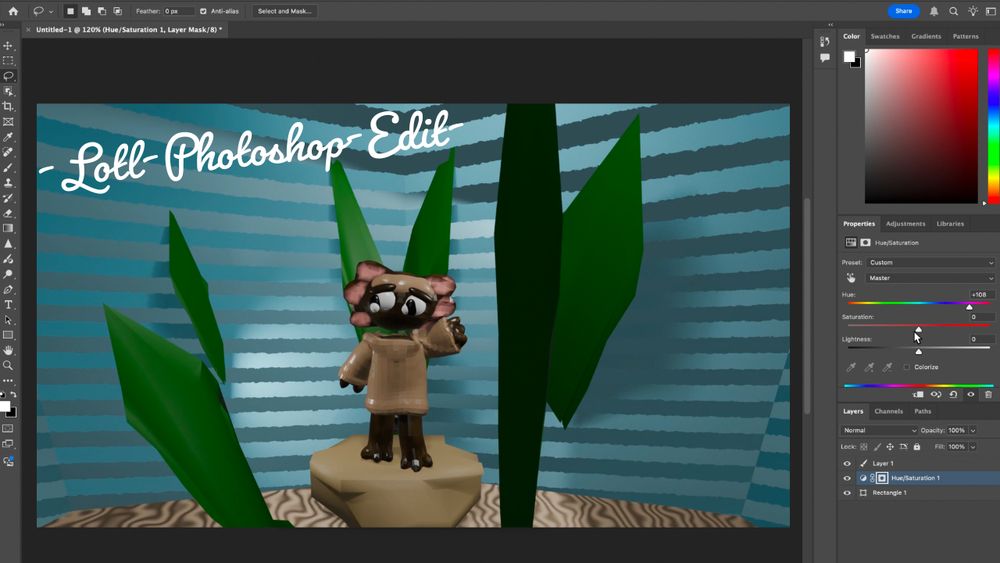This screenshot has width=1000, height=563.
Task: Toggle Lock transparent pixels
Action: (864, 447)
